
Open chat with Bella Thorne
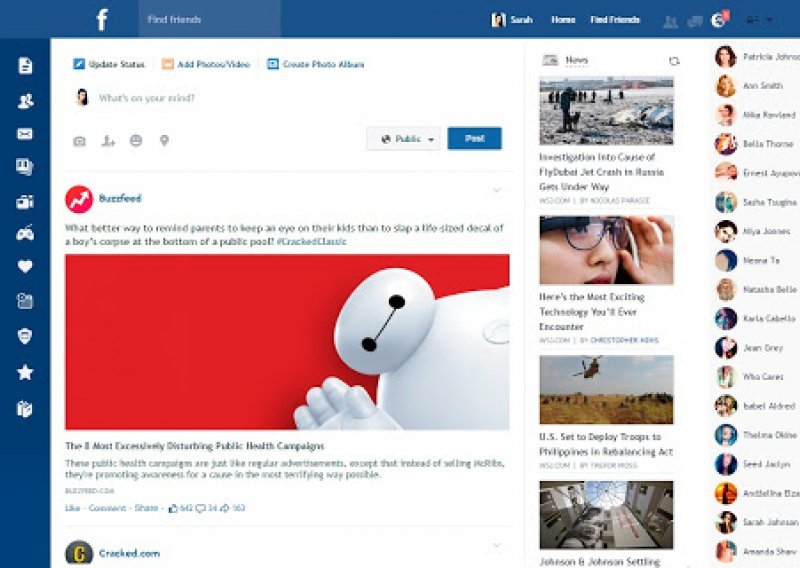755,144
